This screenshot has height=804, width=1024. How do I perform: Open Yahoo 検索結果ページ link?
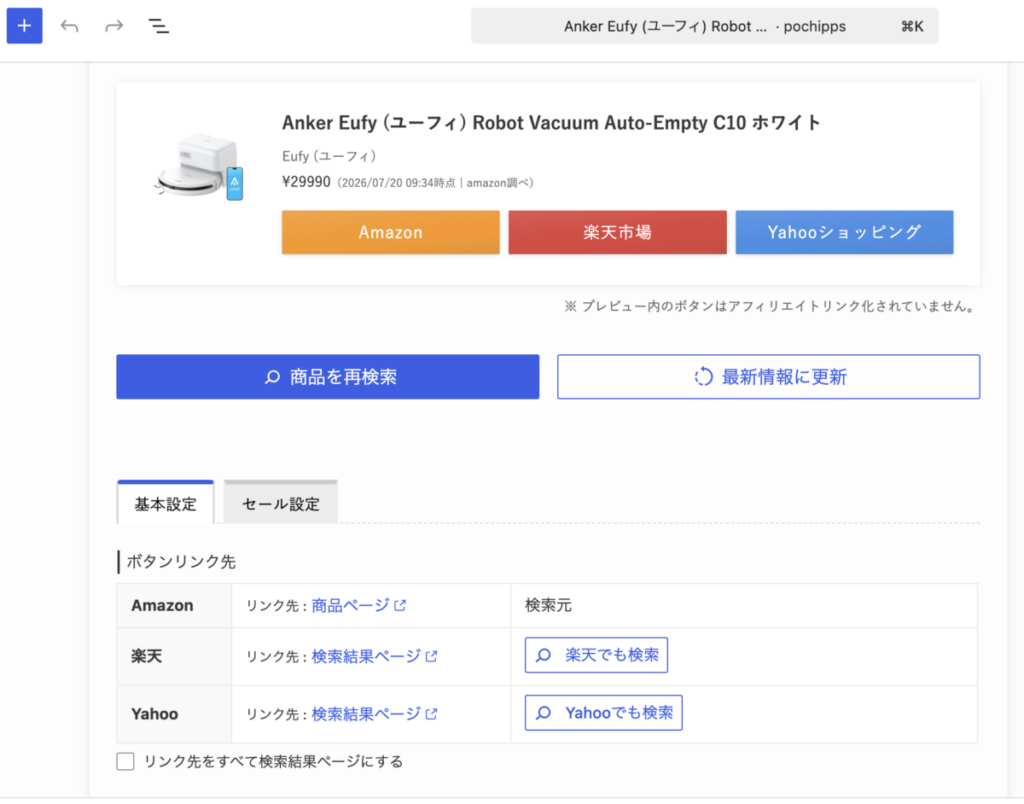[366, 714]
